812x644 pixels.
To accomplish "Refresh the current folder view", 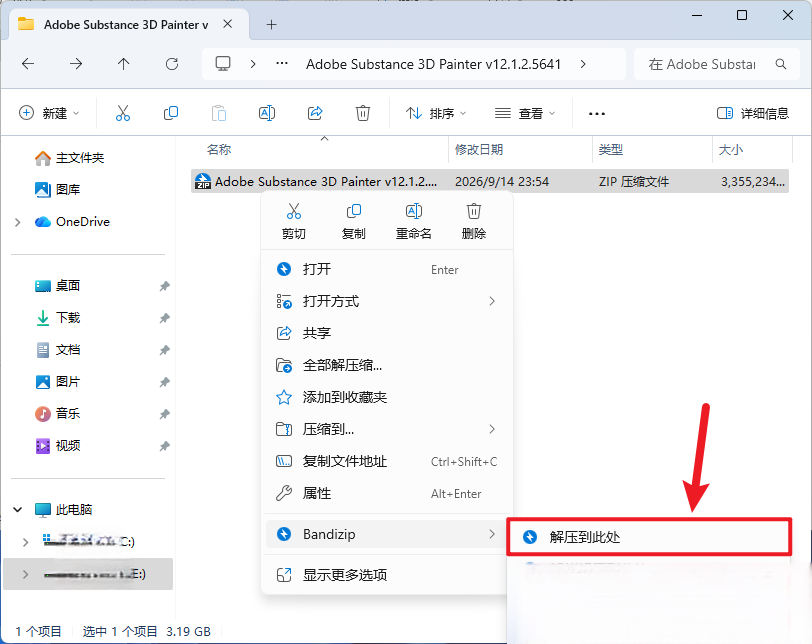I will (171, 64).
